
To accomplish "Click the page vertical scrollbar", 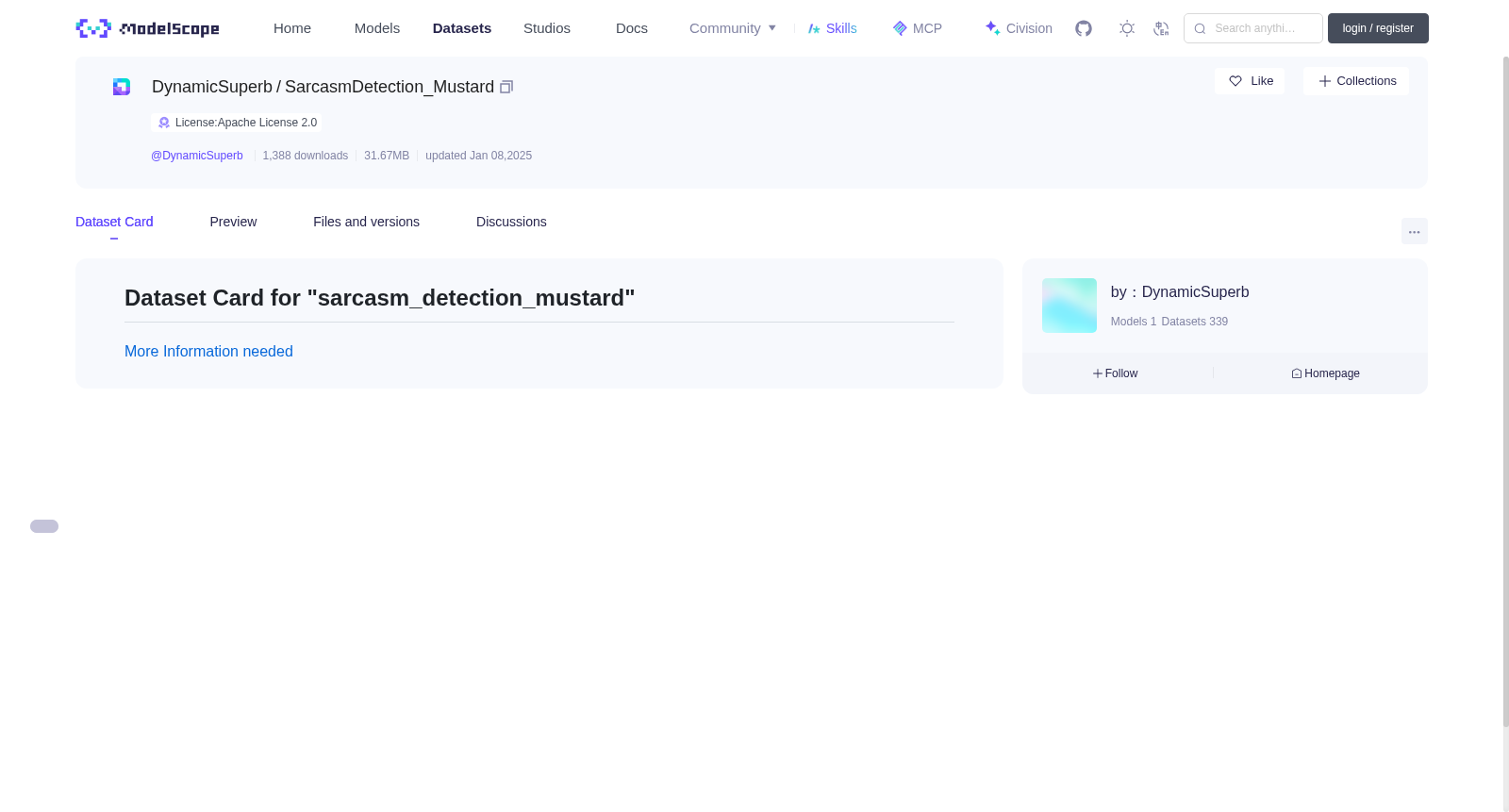I will pyautogui.click(x=1505, y=391).
